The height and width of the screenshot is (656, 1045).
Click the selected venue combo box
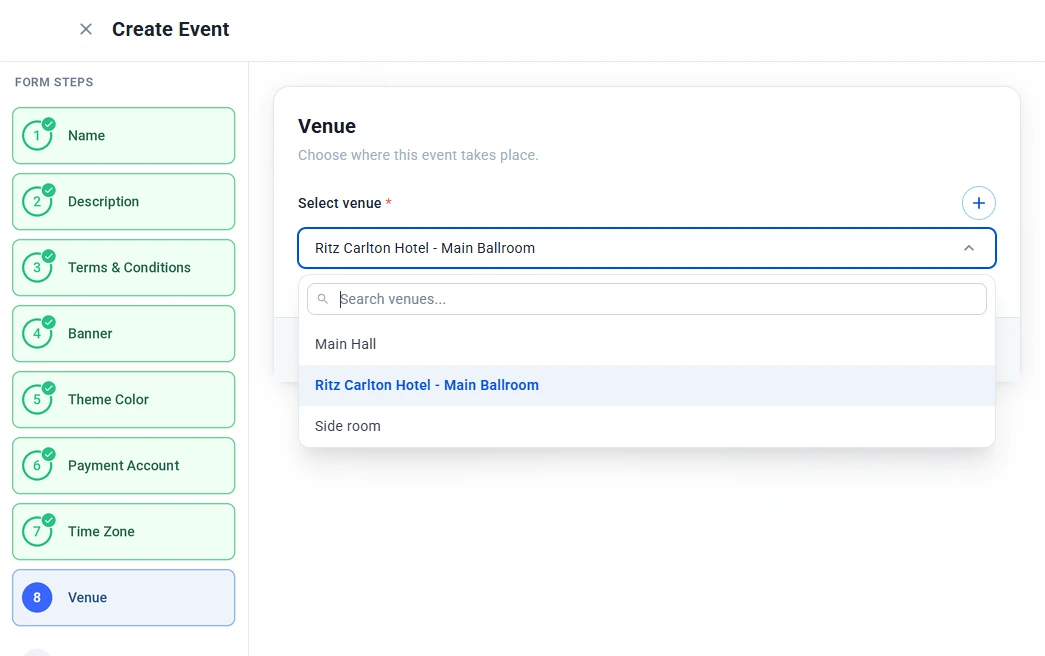(x=646, y=248)
